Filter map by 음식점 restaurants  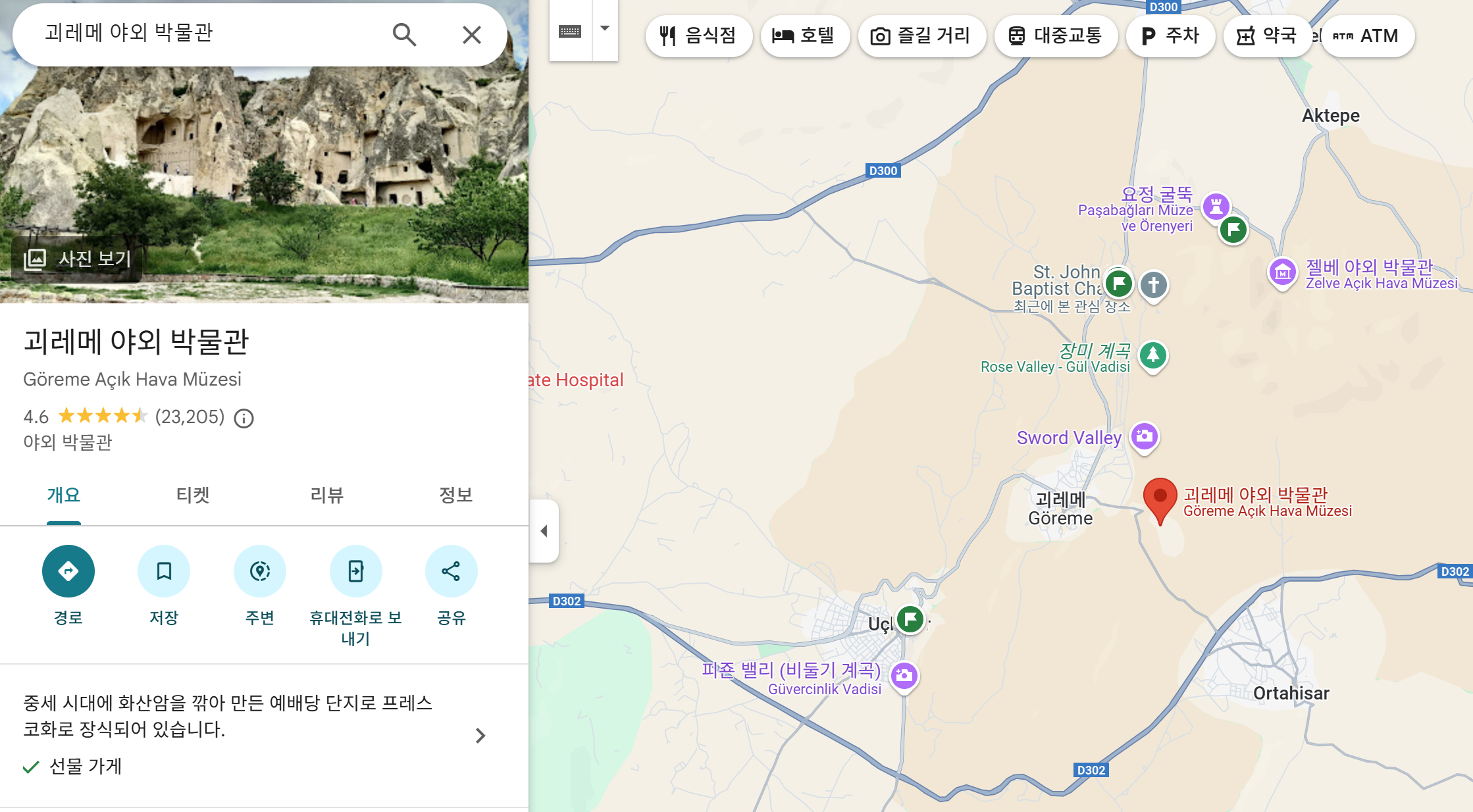(699, 36)
